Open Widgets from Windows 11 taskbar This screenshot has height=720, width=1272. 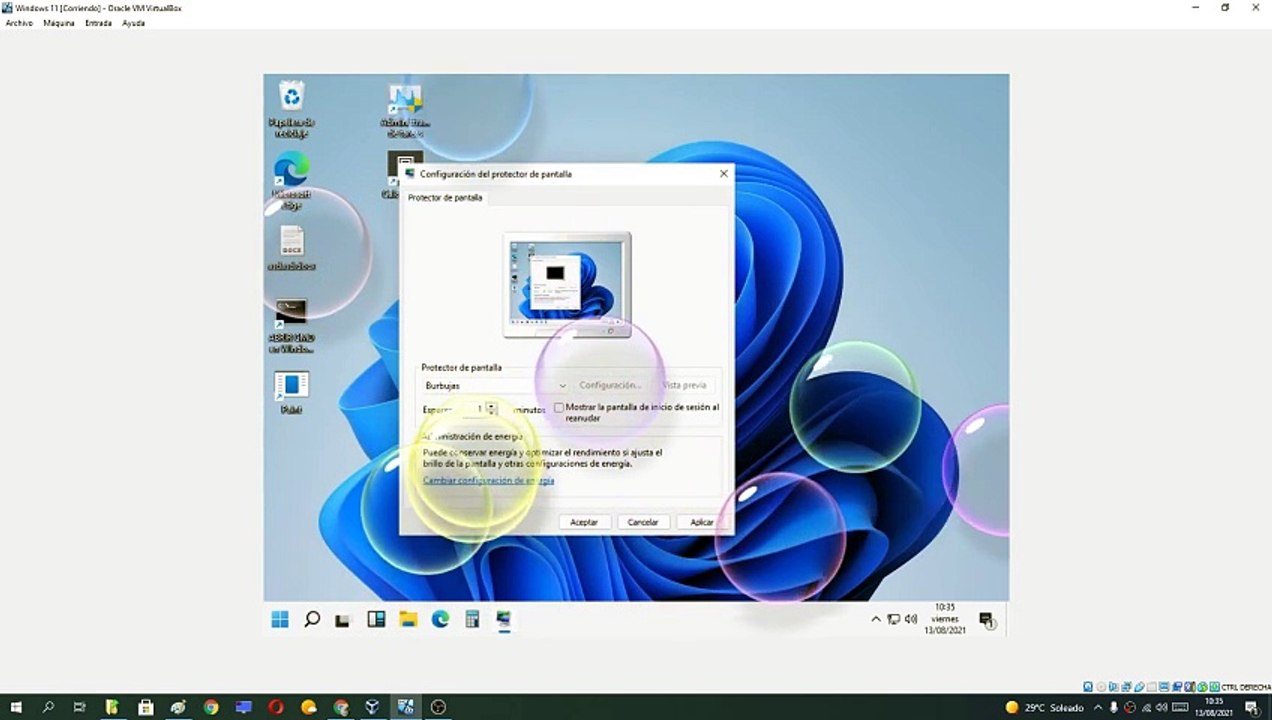point(376,620)
